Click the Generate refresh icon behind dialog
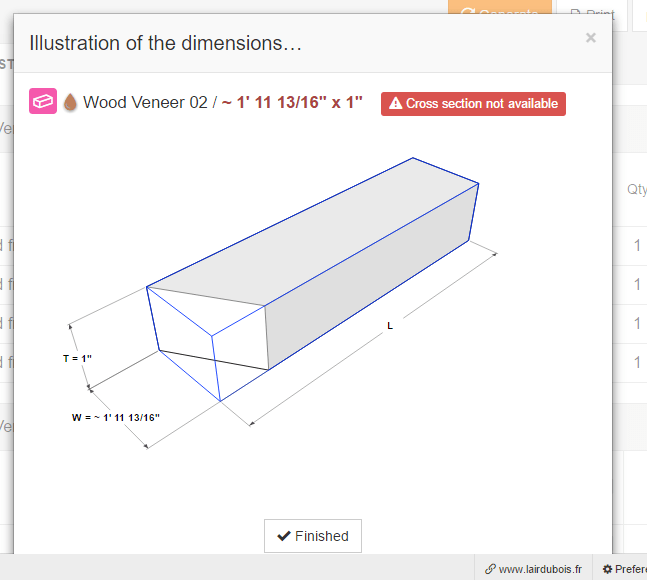Screen dimensions: 647x580 tap(468, 10)
